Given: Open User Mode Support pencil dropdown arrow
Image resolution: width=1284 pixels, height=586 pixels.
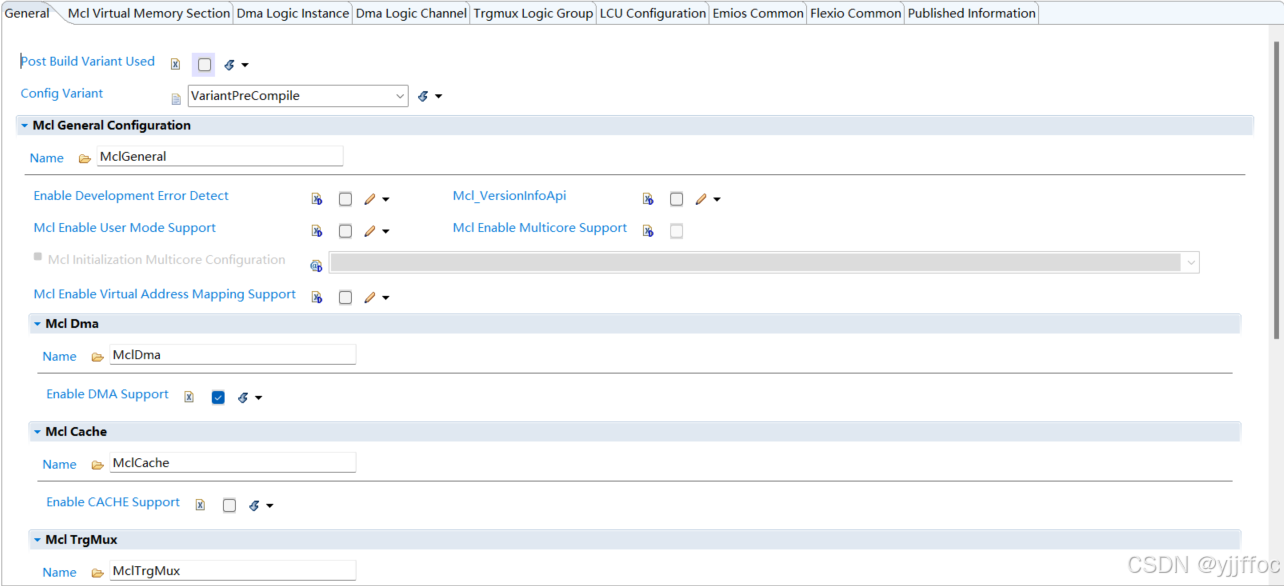Looking at the screenshot, I should [x=385, y=232].
